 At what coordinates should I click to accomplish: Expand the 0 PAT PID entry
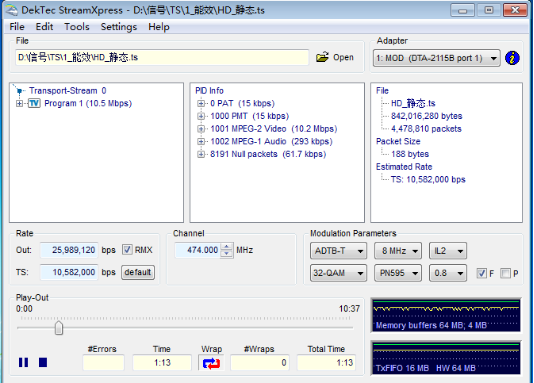point(201,103)
